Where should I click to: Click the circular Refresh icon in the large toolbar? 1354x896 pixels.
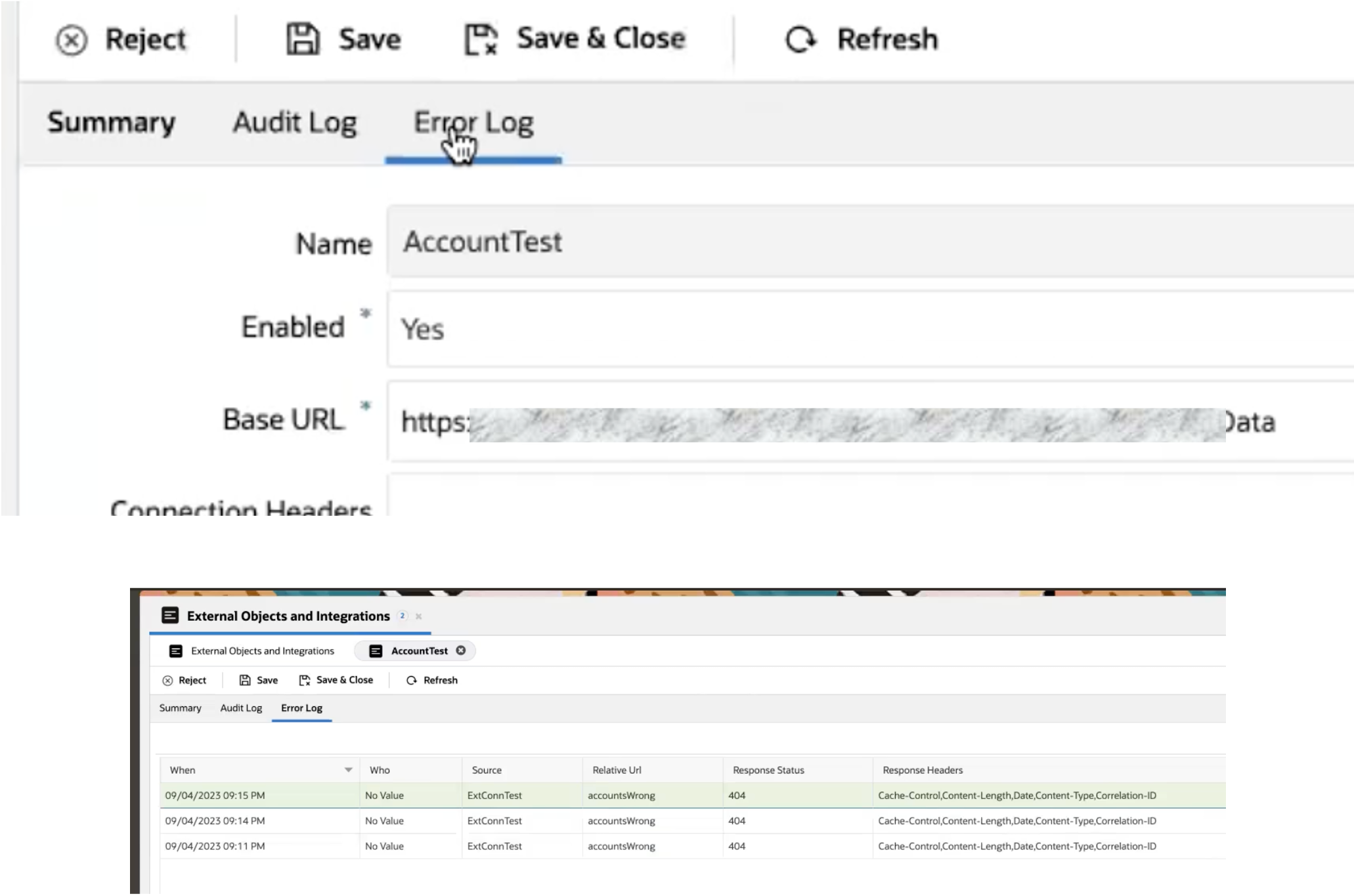point(800,39)
